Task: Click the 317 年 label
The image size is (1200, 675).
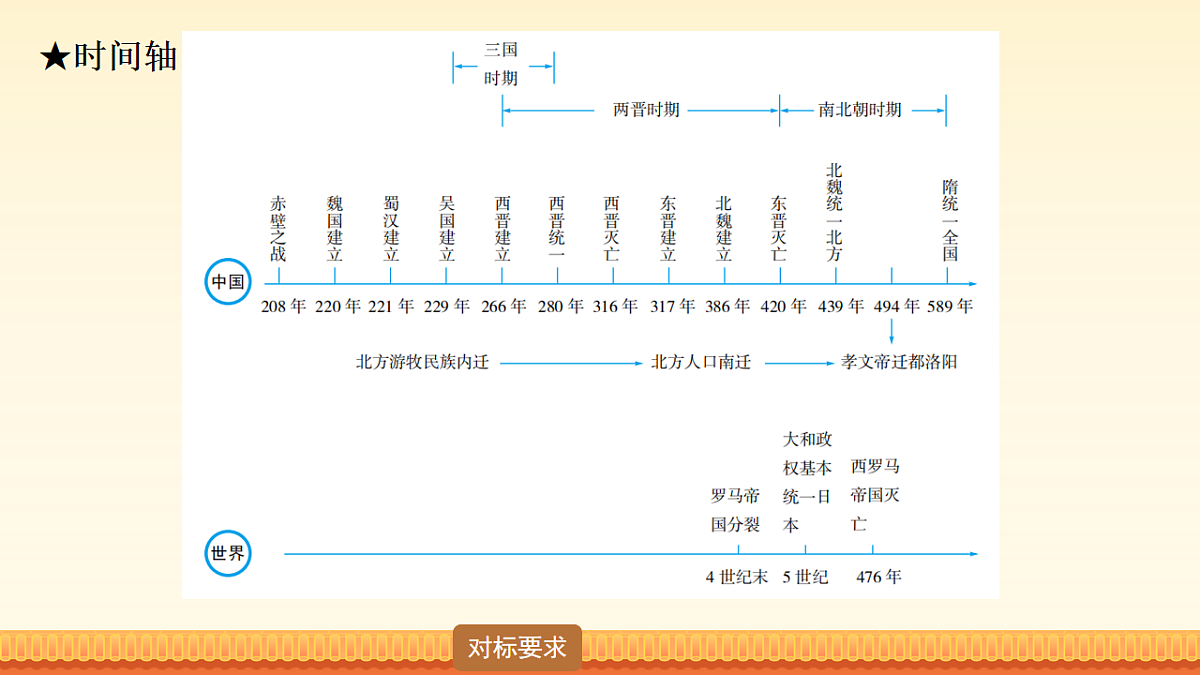Action: click(x=672, y=307)
